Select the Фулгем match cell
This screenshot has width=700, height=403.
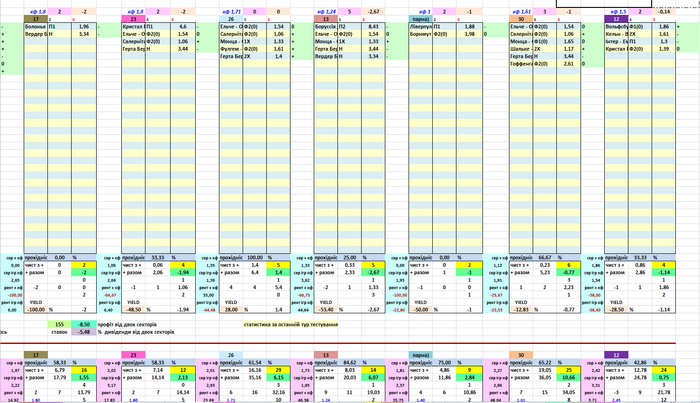(231, 49)
